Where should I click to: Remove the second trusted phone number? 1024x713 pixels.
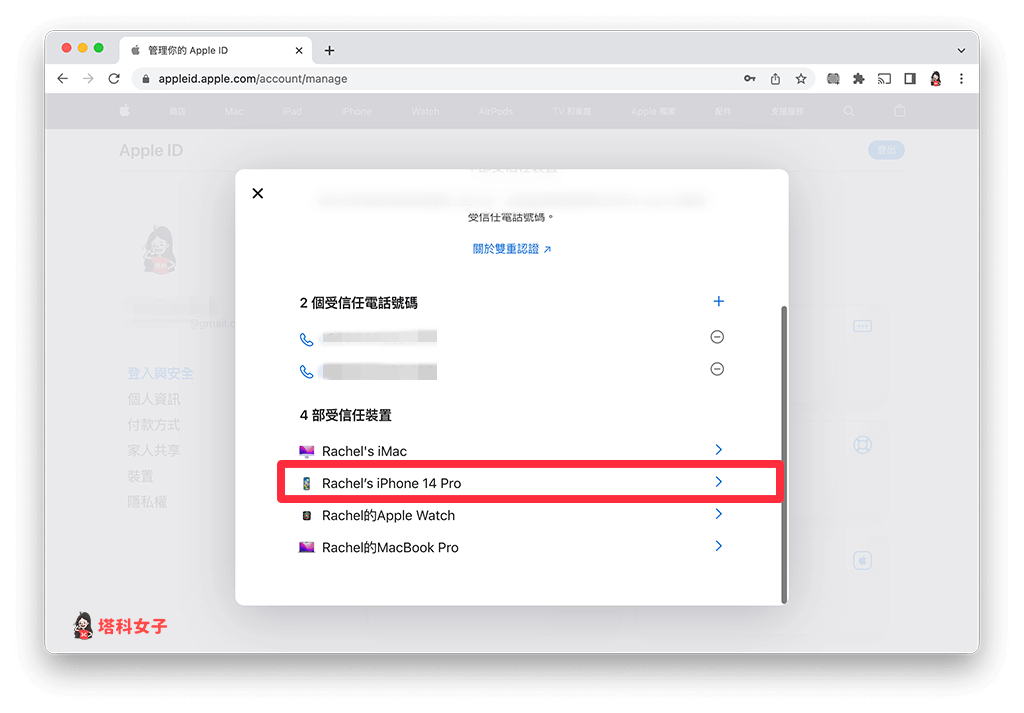(717, 369)
